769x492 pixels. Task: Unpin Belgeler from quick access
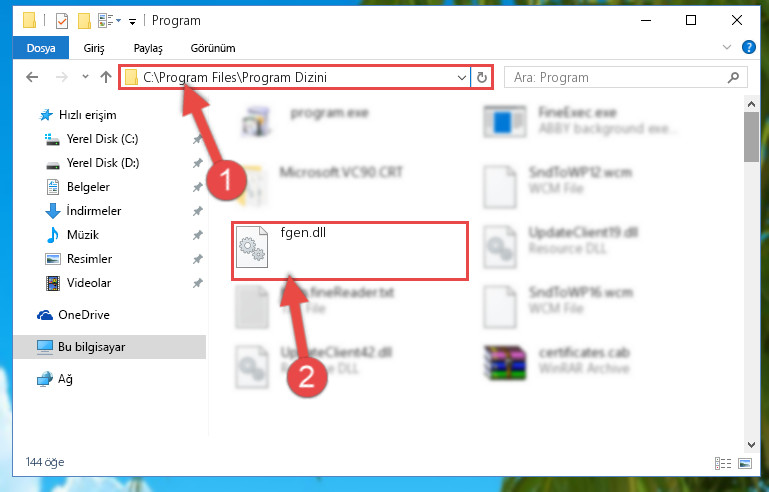pyautogui.click(x=197, y=187)
